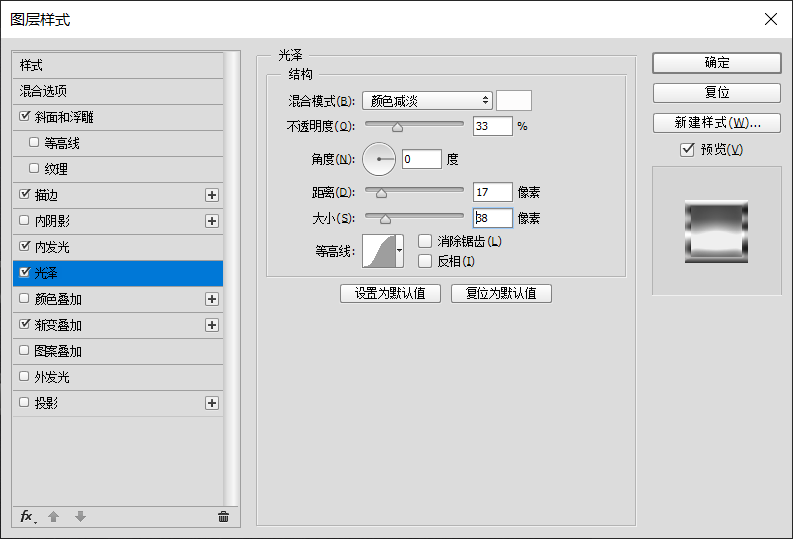The width and height of the screenshot is (793, 539).
Task: Click the angle input field showing 0
Action: (x=422, y=159)
